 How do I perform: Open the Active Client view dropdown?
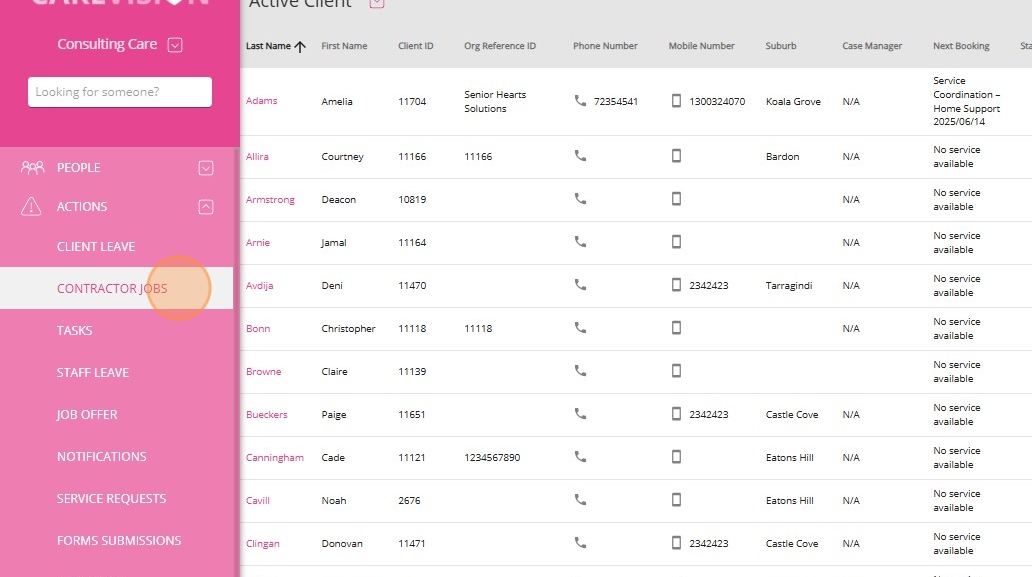pyautogui.click(x=376, y=3)
